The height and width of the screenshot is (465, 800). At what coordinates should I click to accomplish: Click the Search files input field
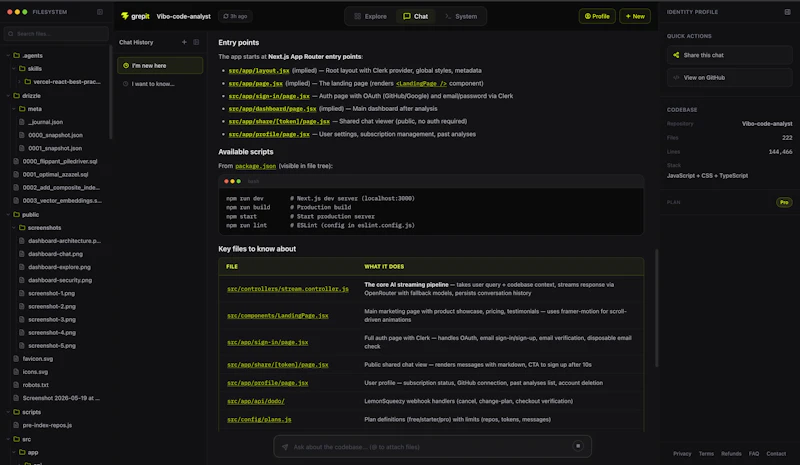tap(56, 34)
